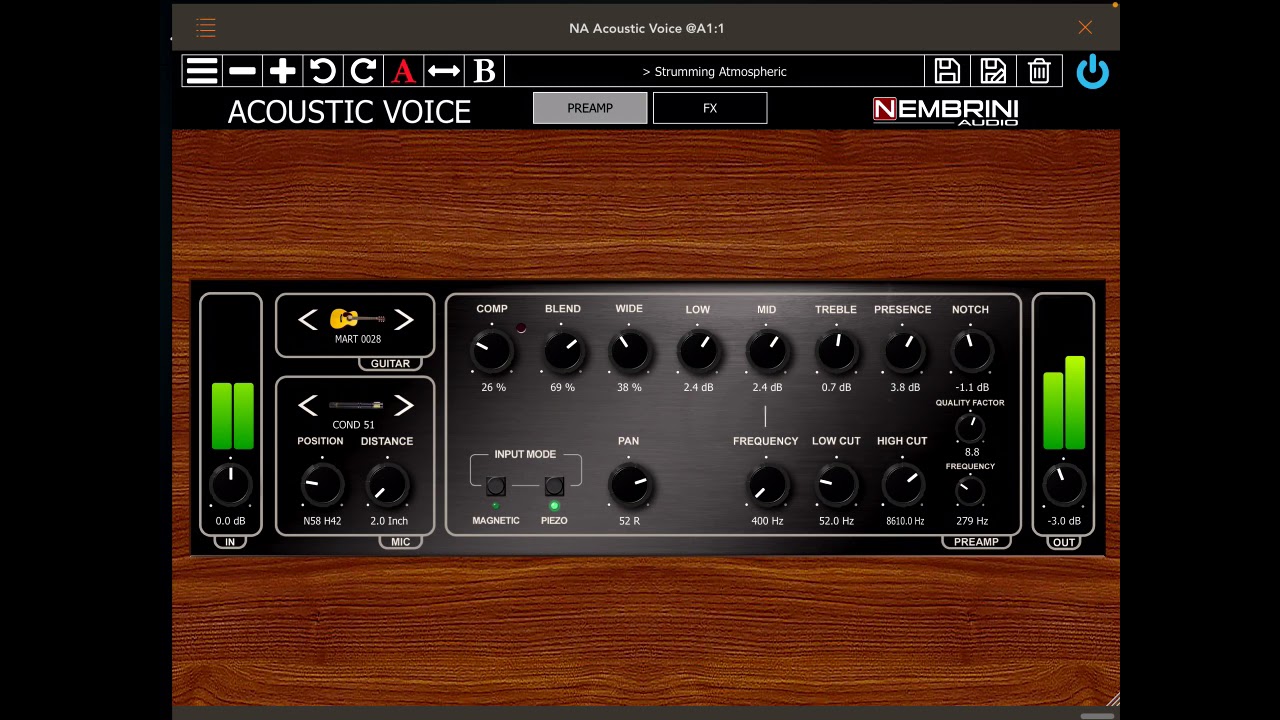1280x720 pixels.
Task: Click the TREBLE knob
Action: 836,350
